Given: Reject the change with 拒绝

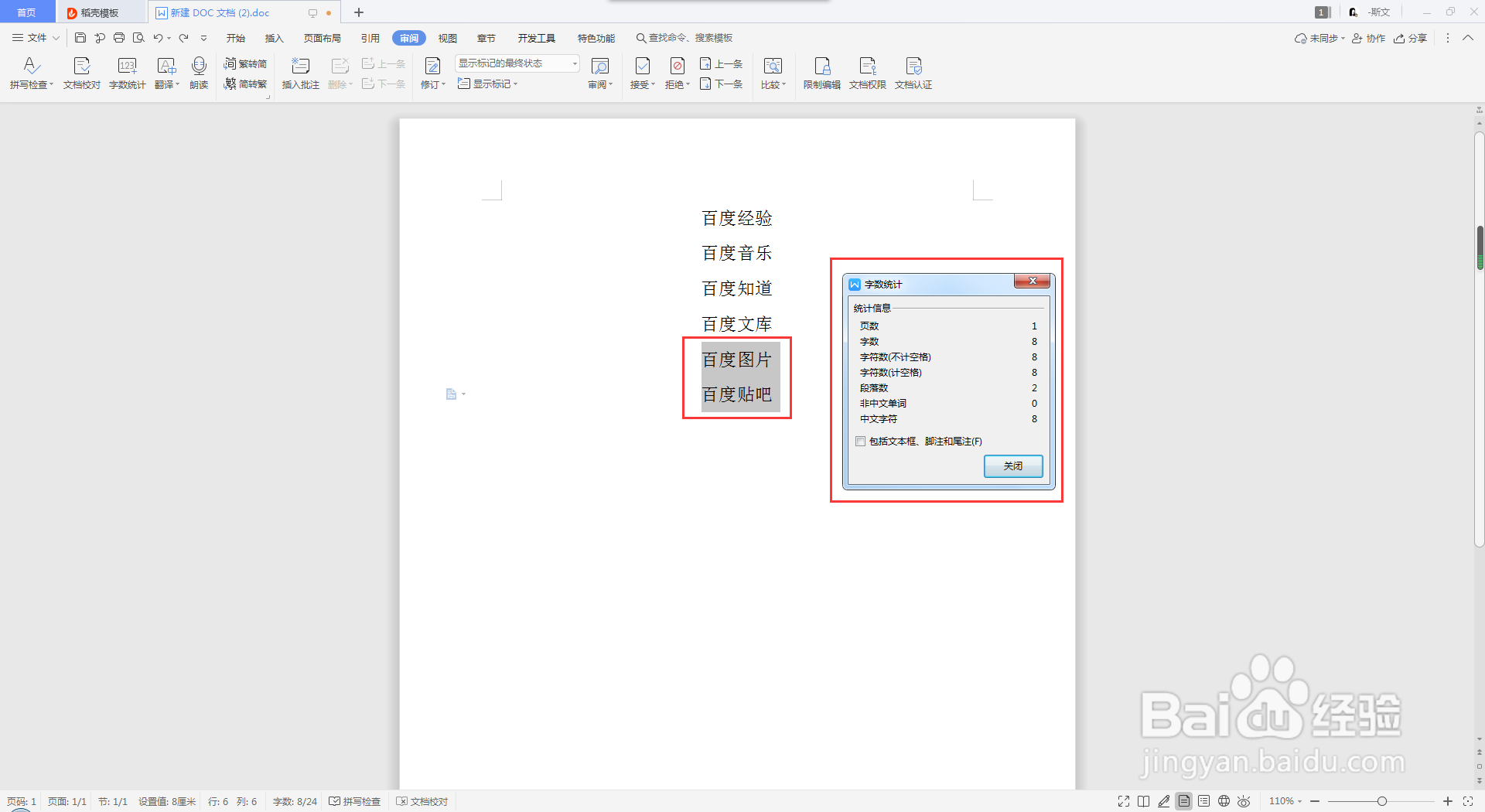Looking at the screenshot, I should pyautogui.click(x=678, y=73).
